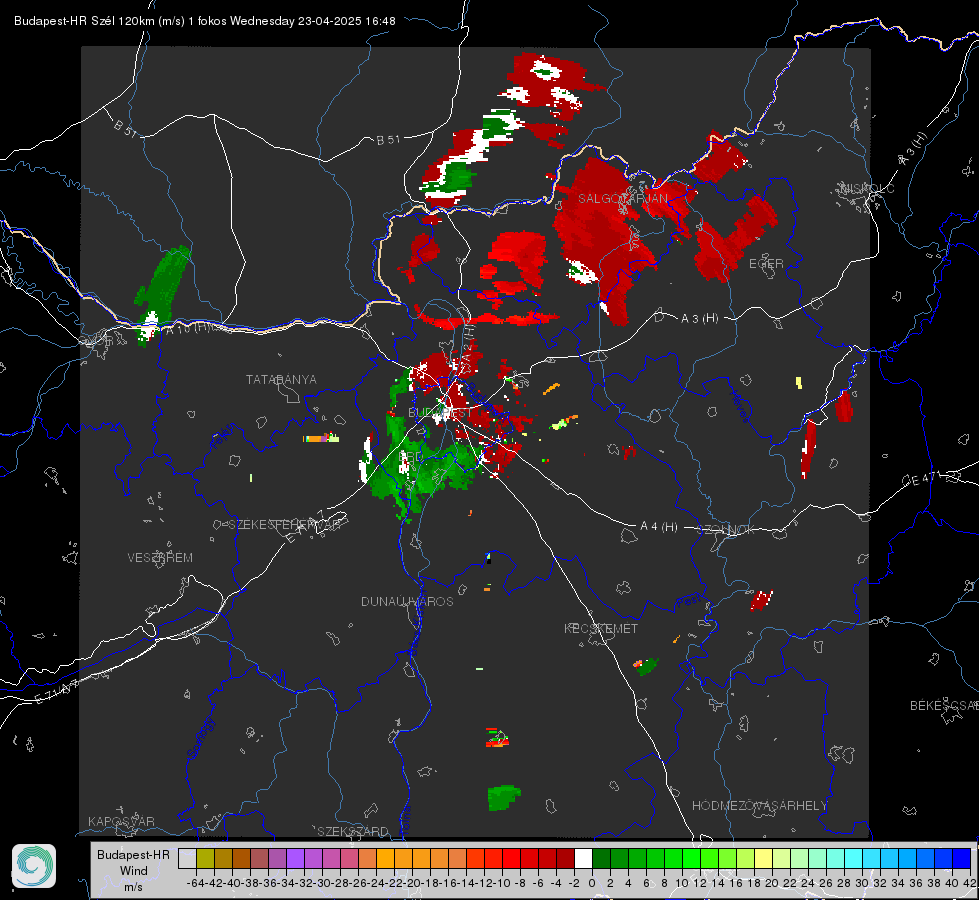The height and width of the screenshot is (900, 979).
Task: Click the purple legend swatch above -34
Action: click(x=295, y=859)
